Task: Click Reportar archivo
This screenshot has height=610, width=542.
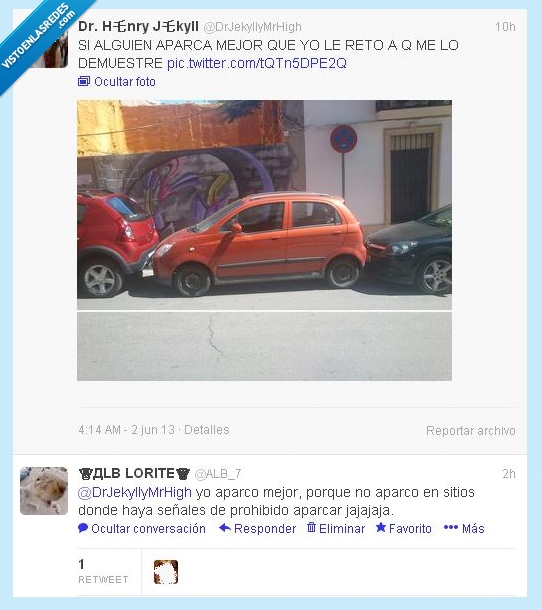Action: (471, 431)
